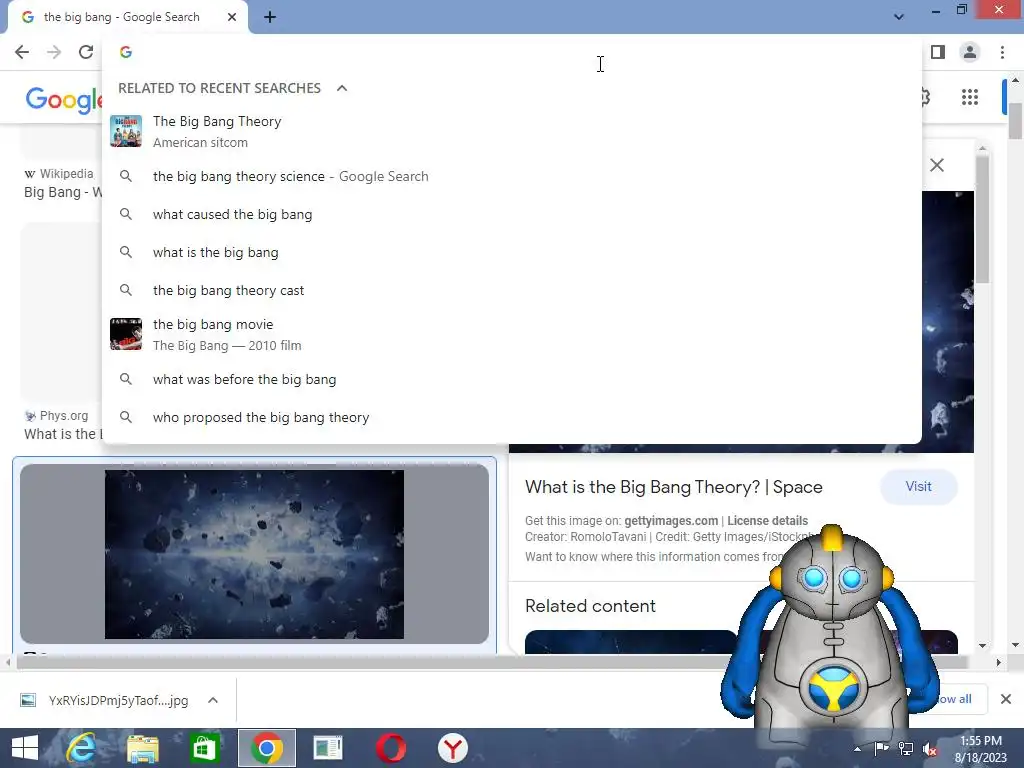Launch Opera from taskbar
The height and width of the screenshot is (768, 1024).
point(391,748)
